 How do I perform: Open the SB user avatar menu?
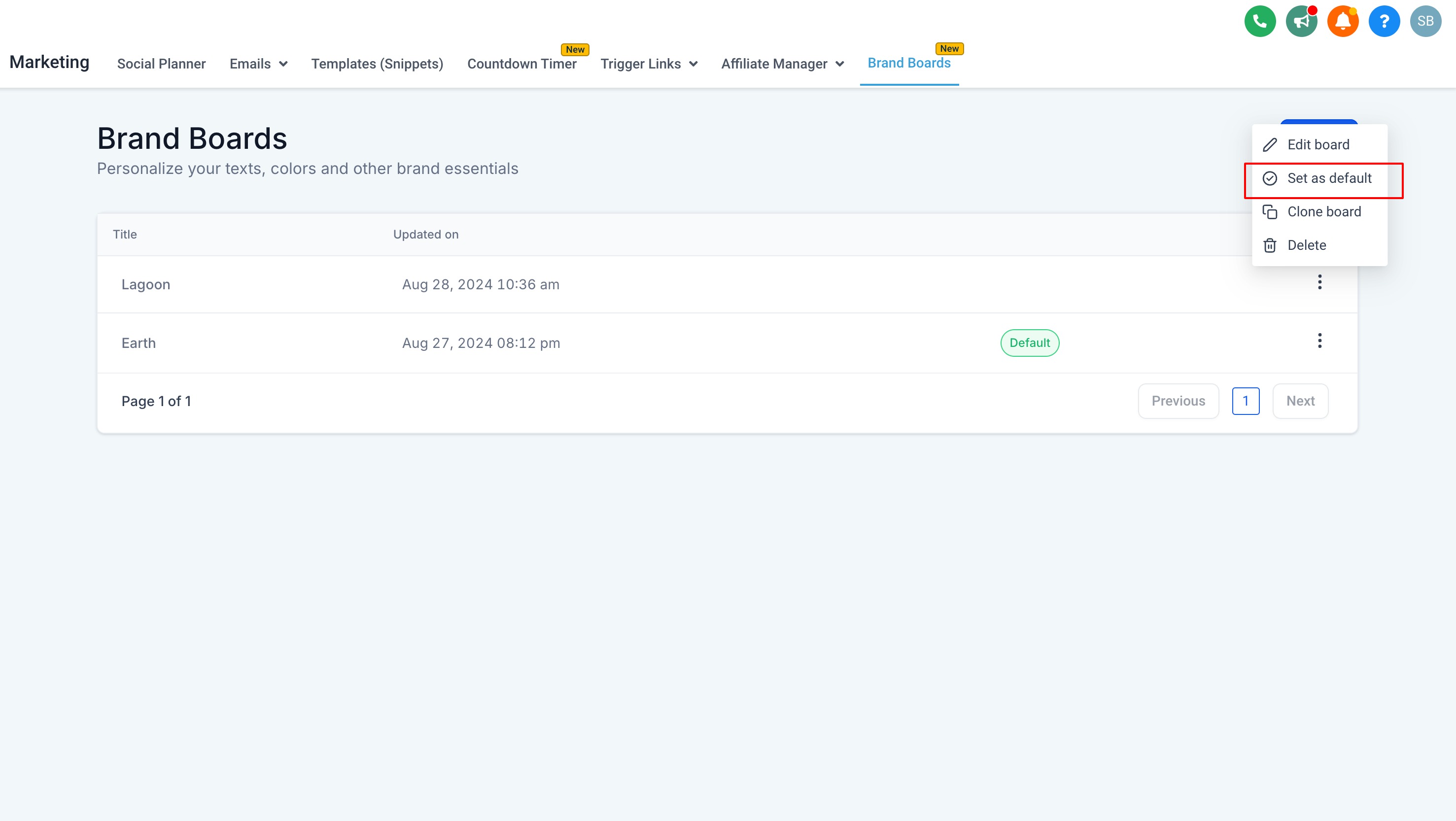1425,22
